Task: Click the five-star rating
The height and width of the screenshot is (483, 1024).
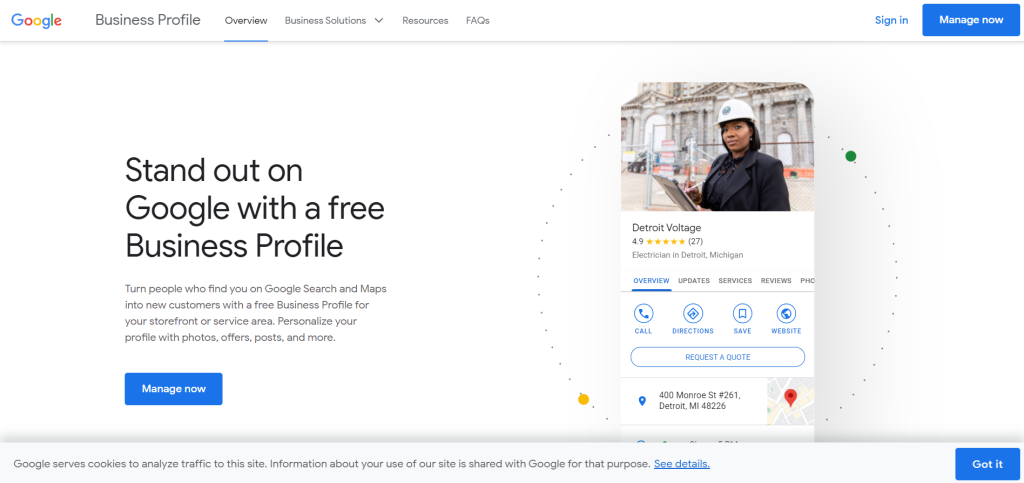Action: (x=665, y=242)
